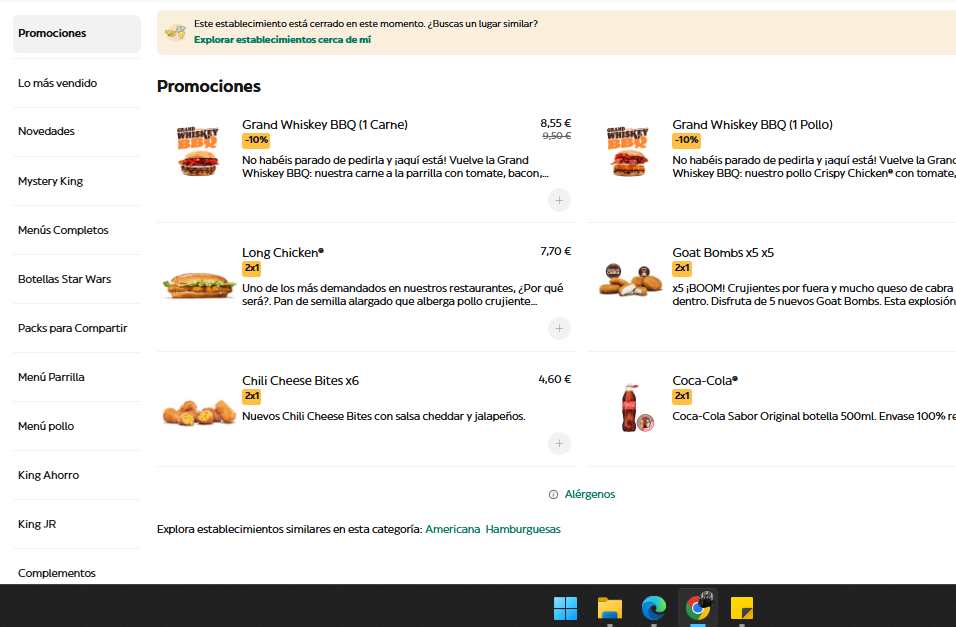Viewport: 956px width, 627px height.
Task: Click Explorar establecimientos cerca de mí link
Action: click(282, 40)
